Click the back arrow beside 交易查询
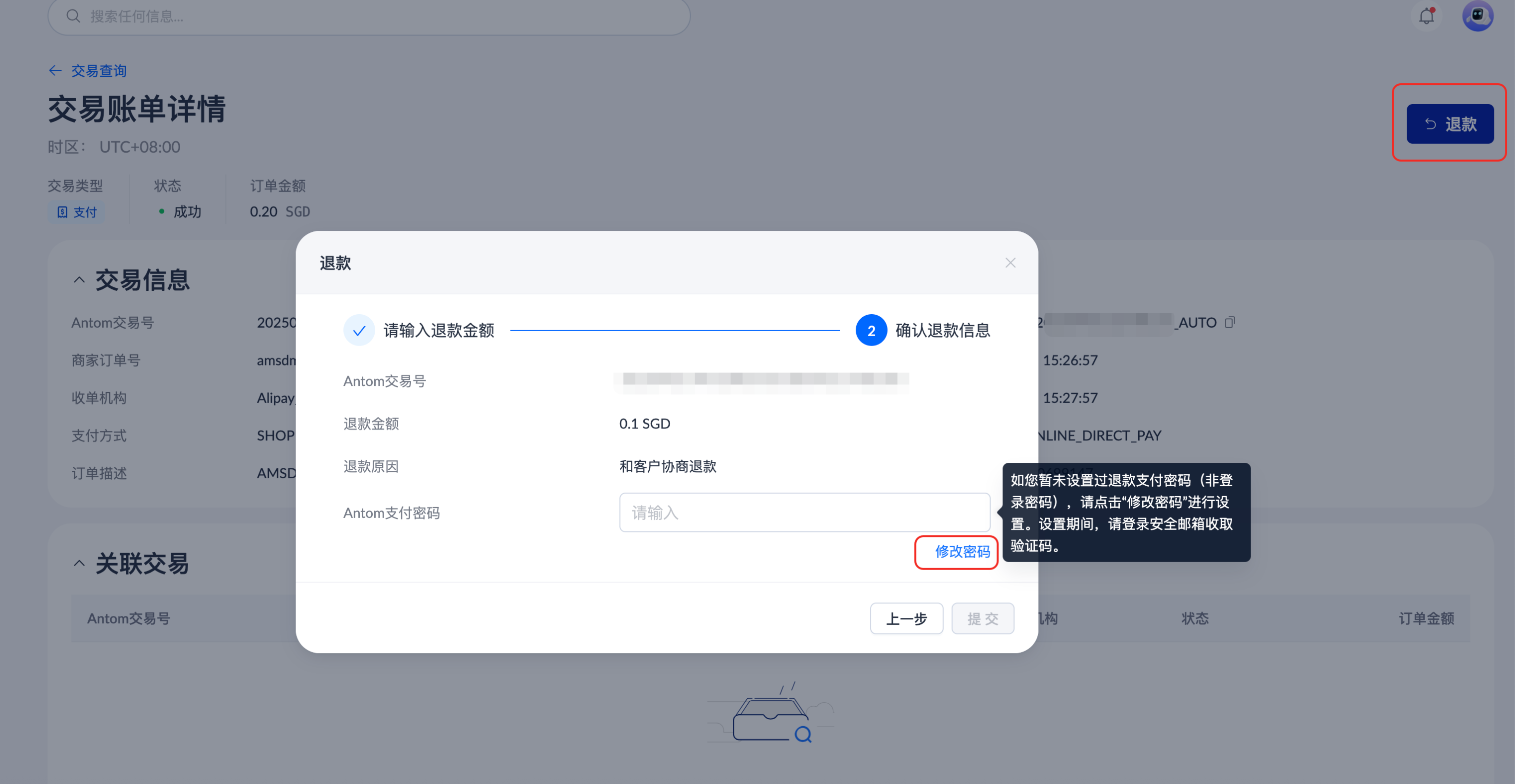 tap(55, 71)
